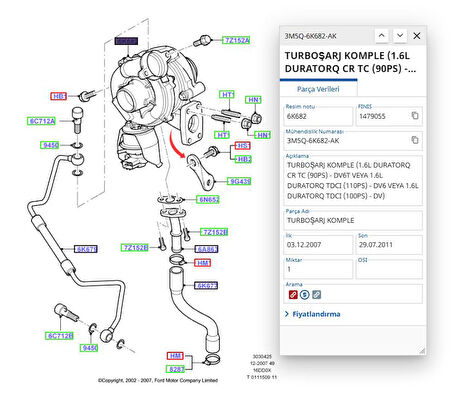Viewport: 452px width, 393px height.
Task: Copy the FINIS number 1479055
Action: [414, 116]
